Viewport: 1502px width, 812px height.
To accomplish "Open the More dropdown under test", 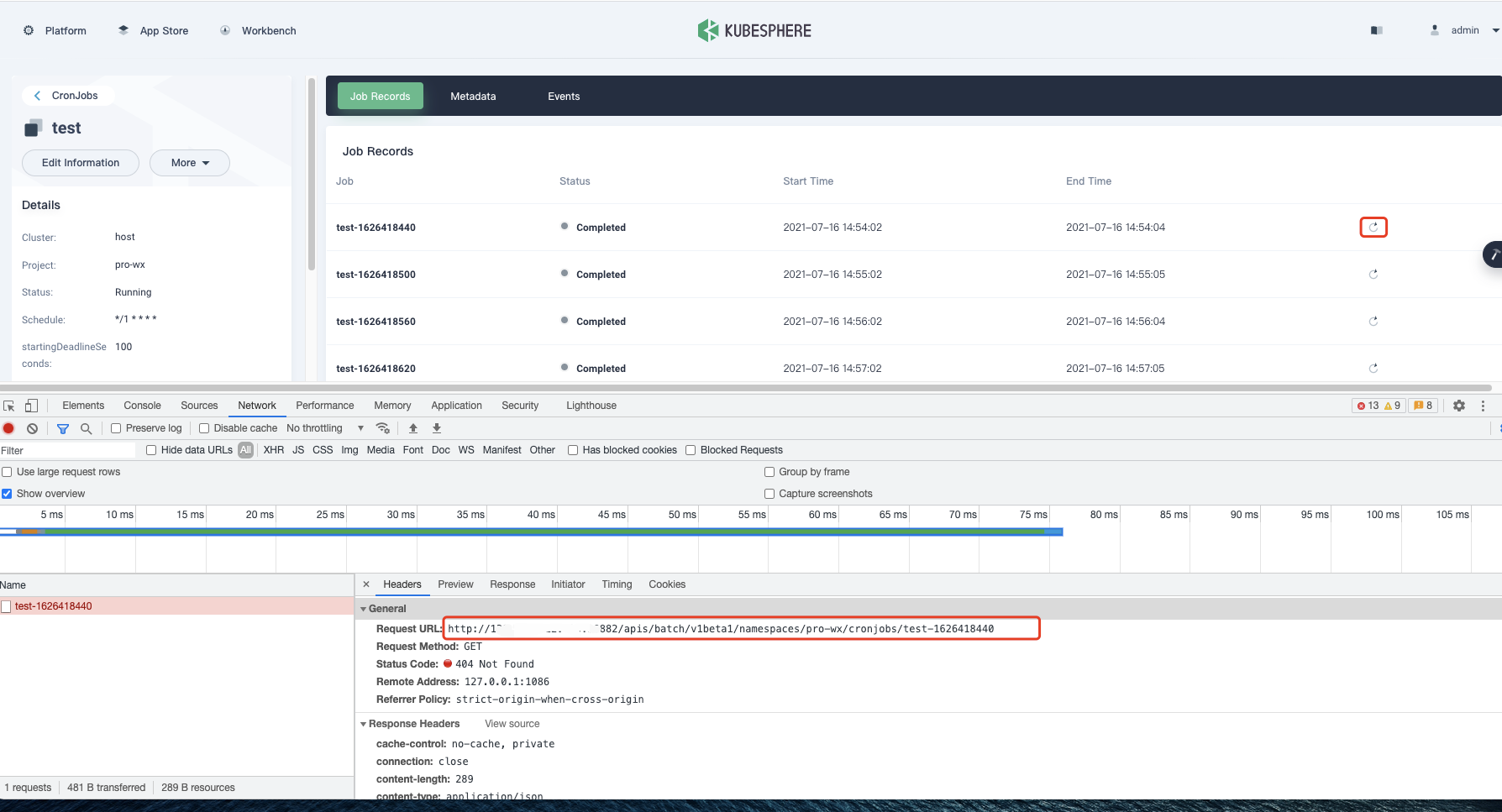I will click(x=189, y=162).
